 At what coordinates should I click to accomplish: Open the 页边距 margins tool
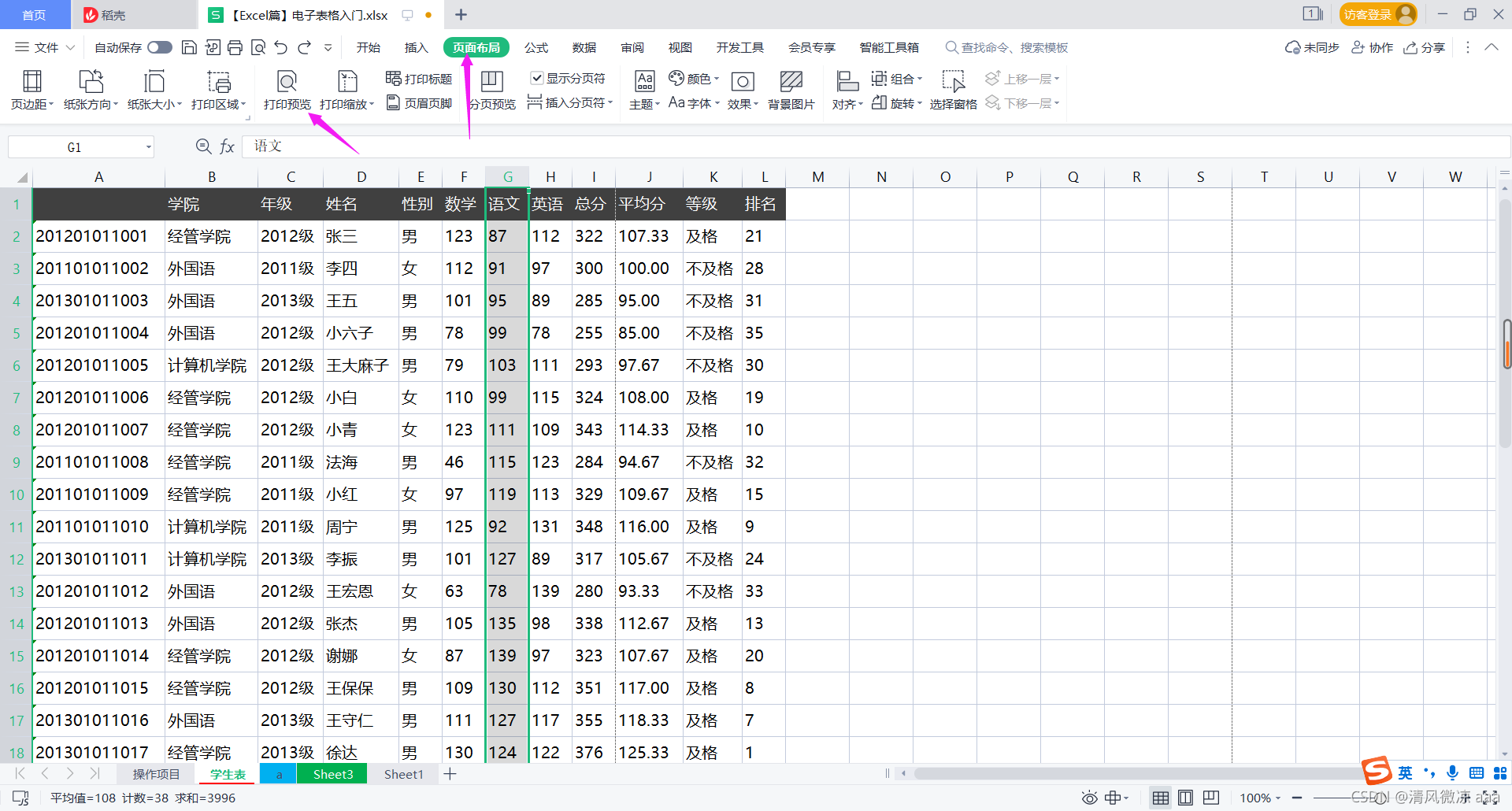pos(32,89)
